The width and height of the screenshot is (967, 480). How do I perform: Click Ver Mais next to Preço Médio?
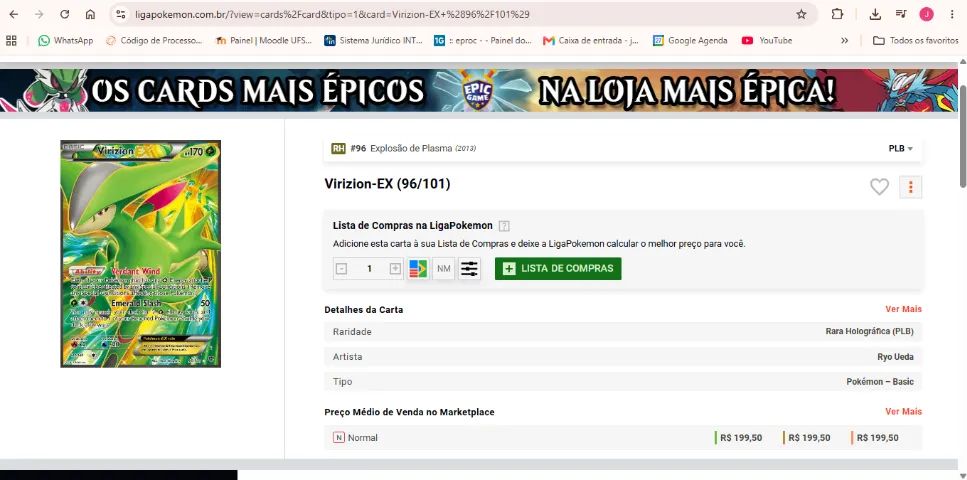coord(903,412)
